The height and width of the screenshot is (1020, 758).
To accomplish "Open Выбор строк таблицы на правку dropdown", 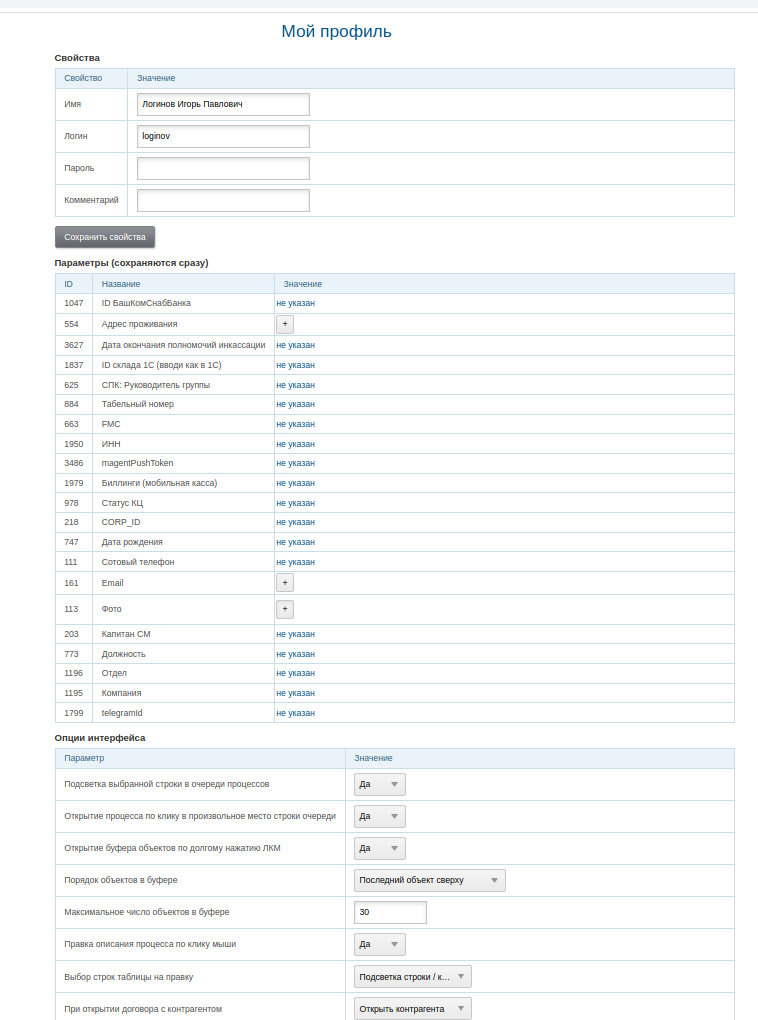I will point(413,976).
